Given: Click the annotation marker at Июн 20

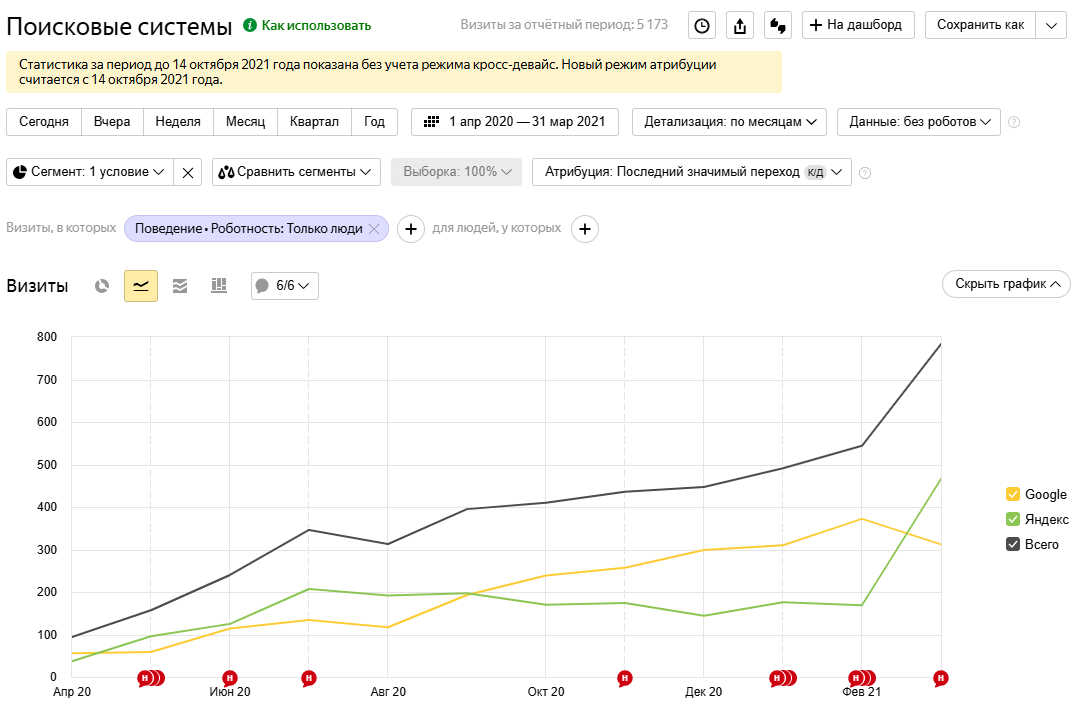Looking at the screenshot, I should (x=230, y=678).
